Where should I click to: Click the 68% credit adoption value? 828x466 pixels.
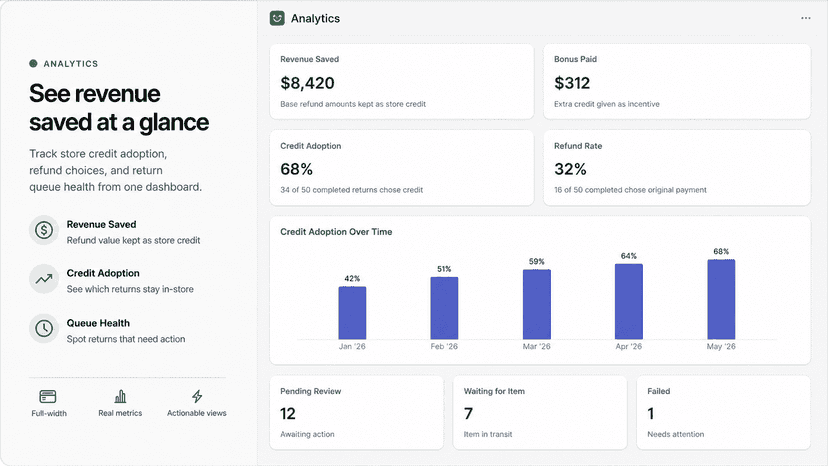[x=296, y=169]
